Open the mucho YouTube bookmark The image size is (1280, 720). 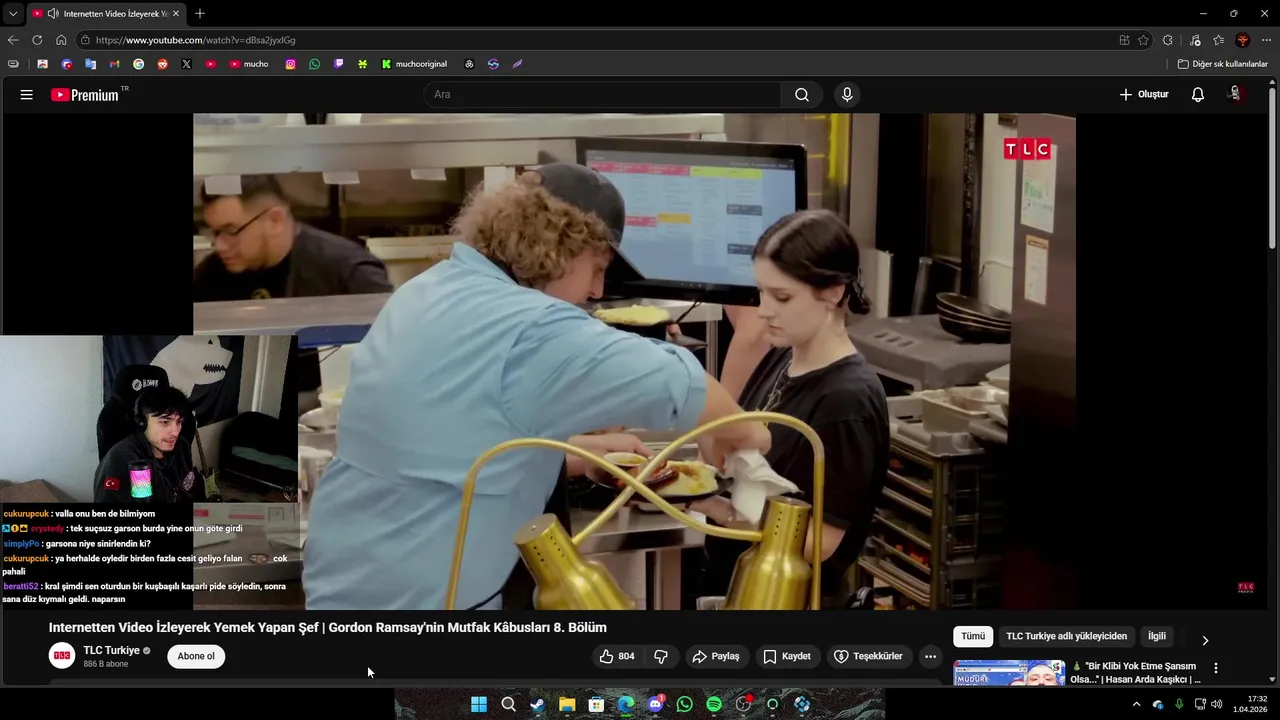pos(248,64)
